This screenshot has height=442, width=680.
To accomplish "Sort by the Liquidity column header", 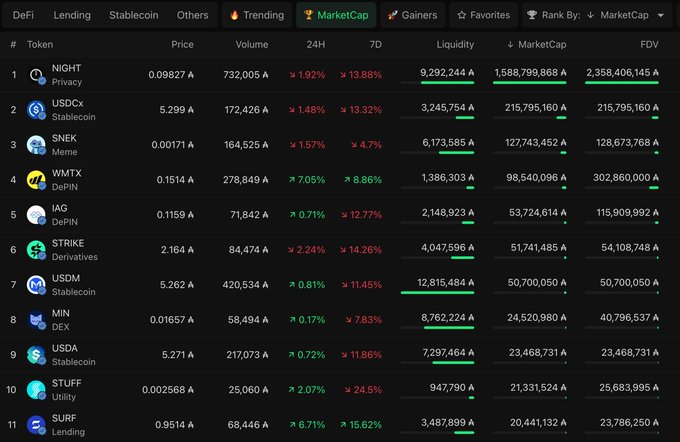I will (455, 44).
